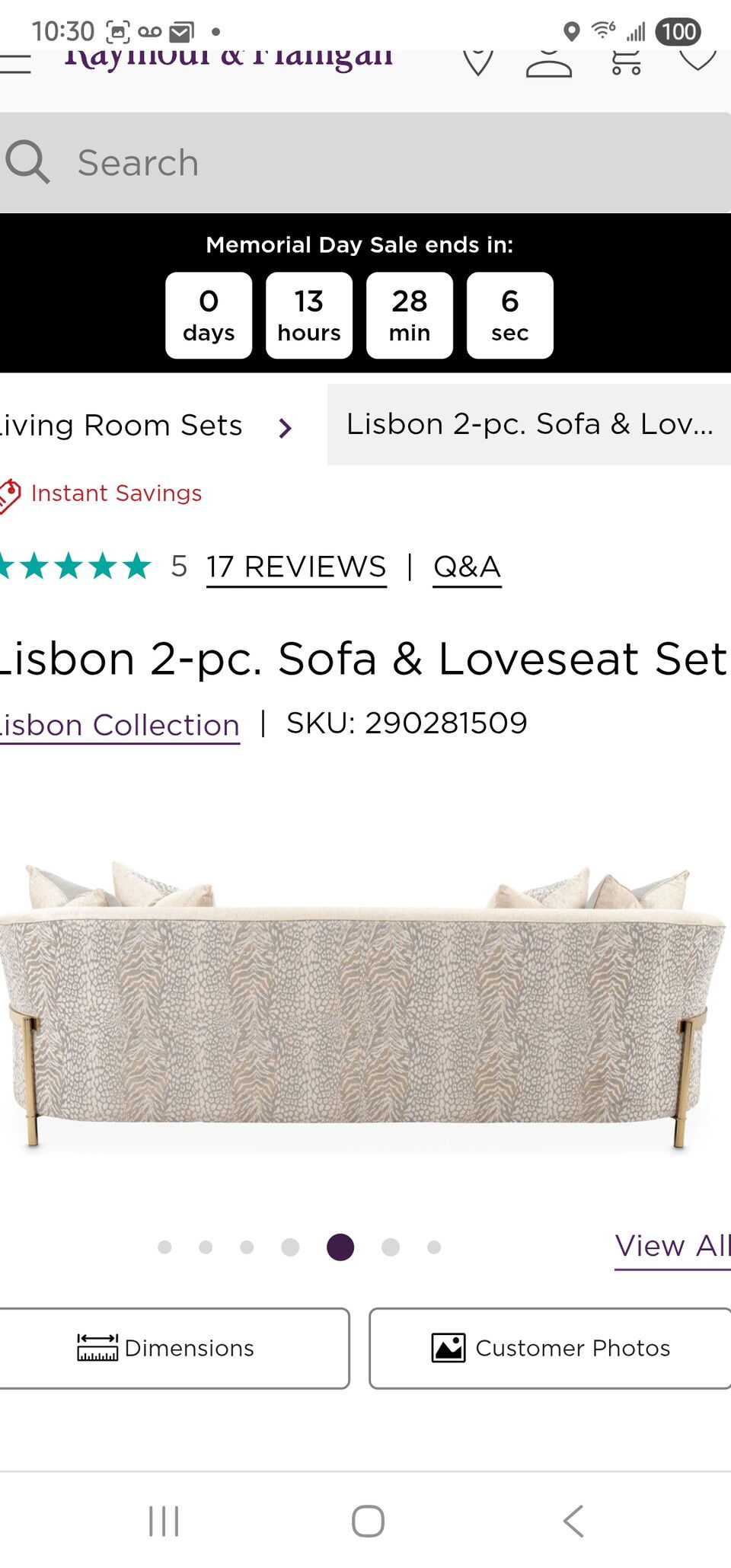Click View All product images
Image resolution: width=731 pixels, height=1568 pixels.
pyautogui.click(x=672, y=1247)
